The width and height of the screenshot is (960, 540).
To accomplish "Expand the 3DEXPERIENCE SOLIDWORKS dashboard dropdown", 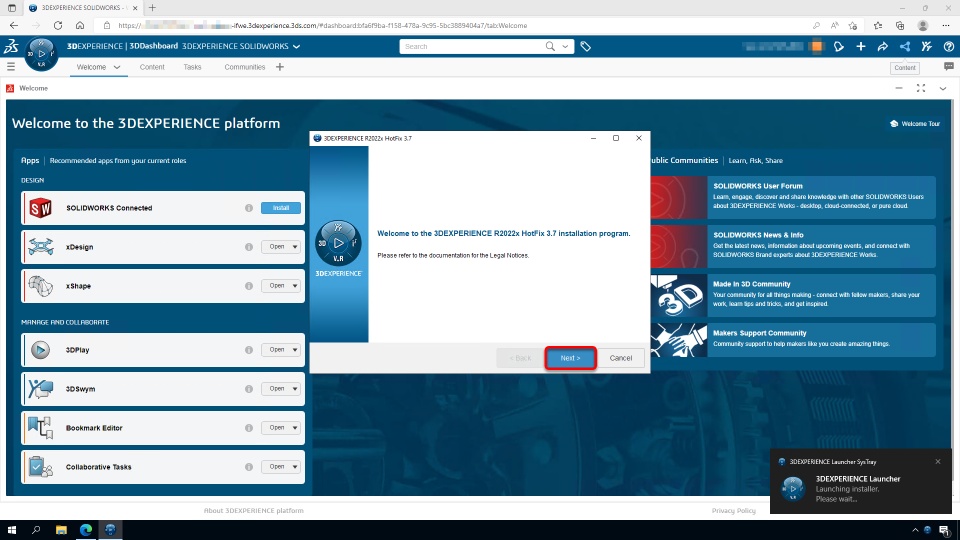I will [x=296, y=47].
